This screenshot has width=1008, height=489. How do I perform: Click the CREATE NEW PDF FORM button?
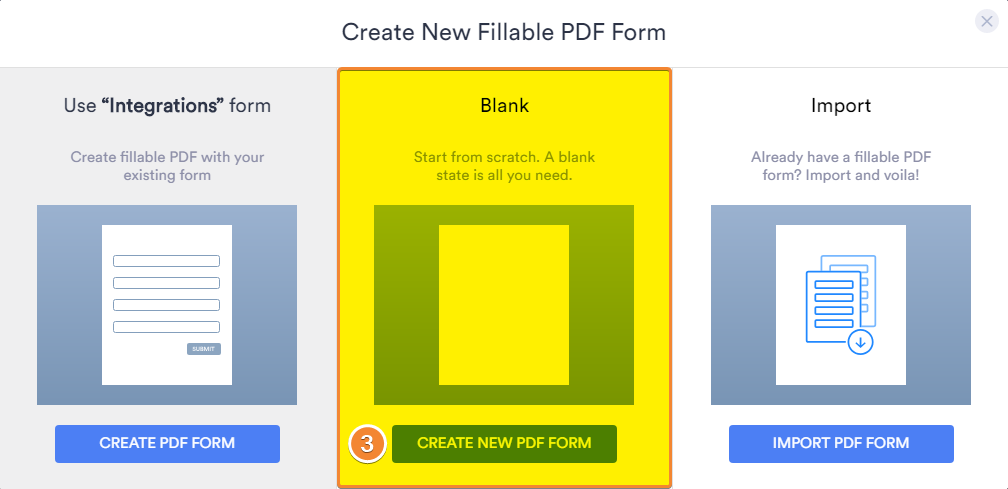click(x=504, y=443)
